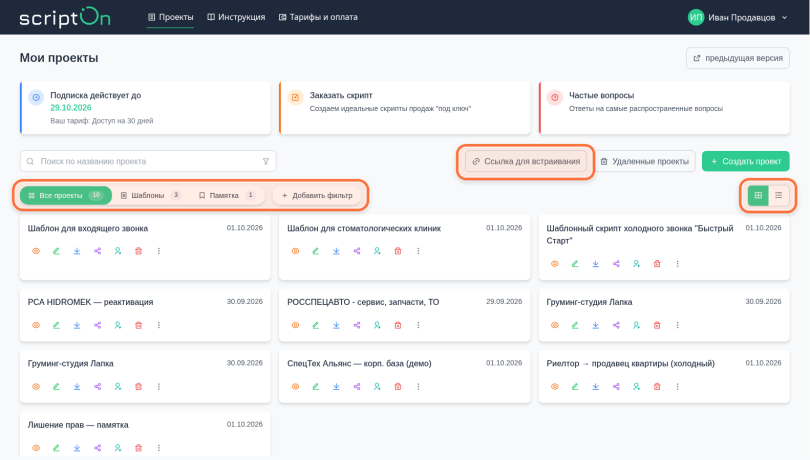Viewport: 810px width, 460px height.
Task: Add user to "Быстрый Старт" script
Action: [x=636, y=264]
